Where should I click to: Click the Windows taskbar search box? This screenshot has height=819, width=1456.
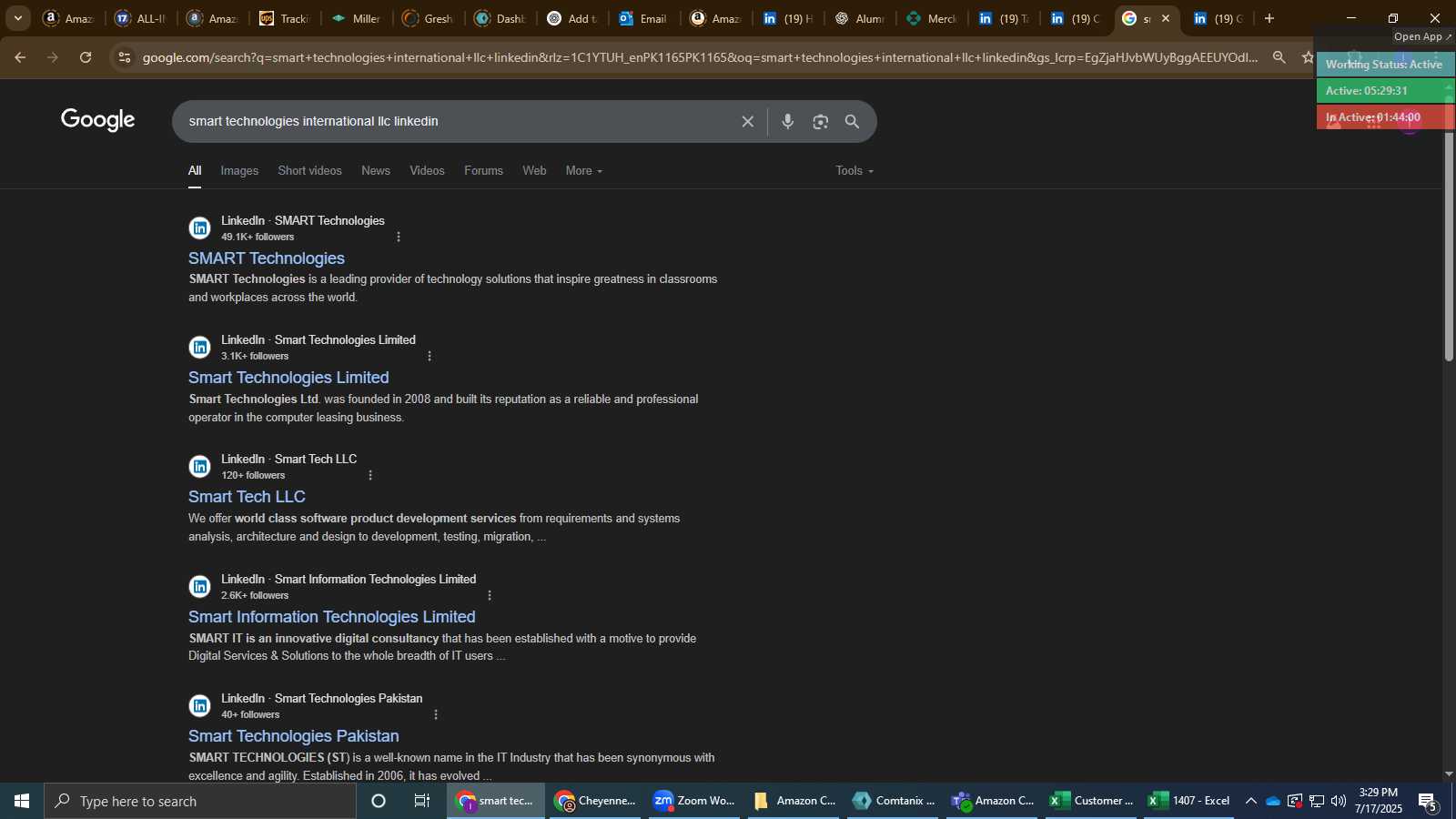click(200, 802)
